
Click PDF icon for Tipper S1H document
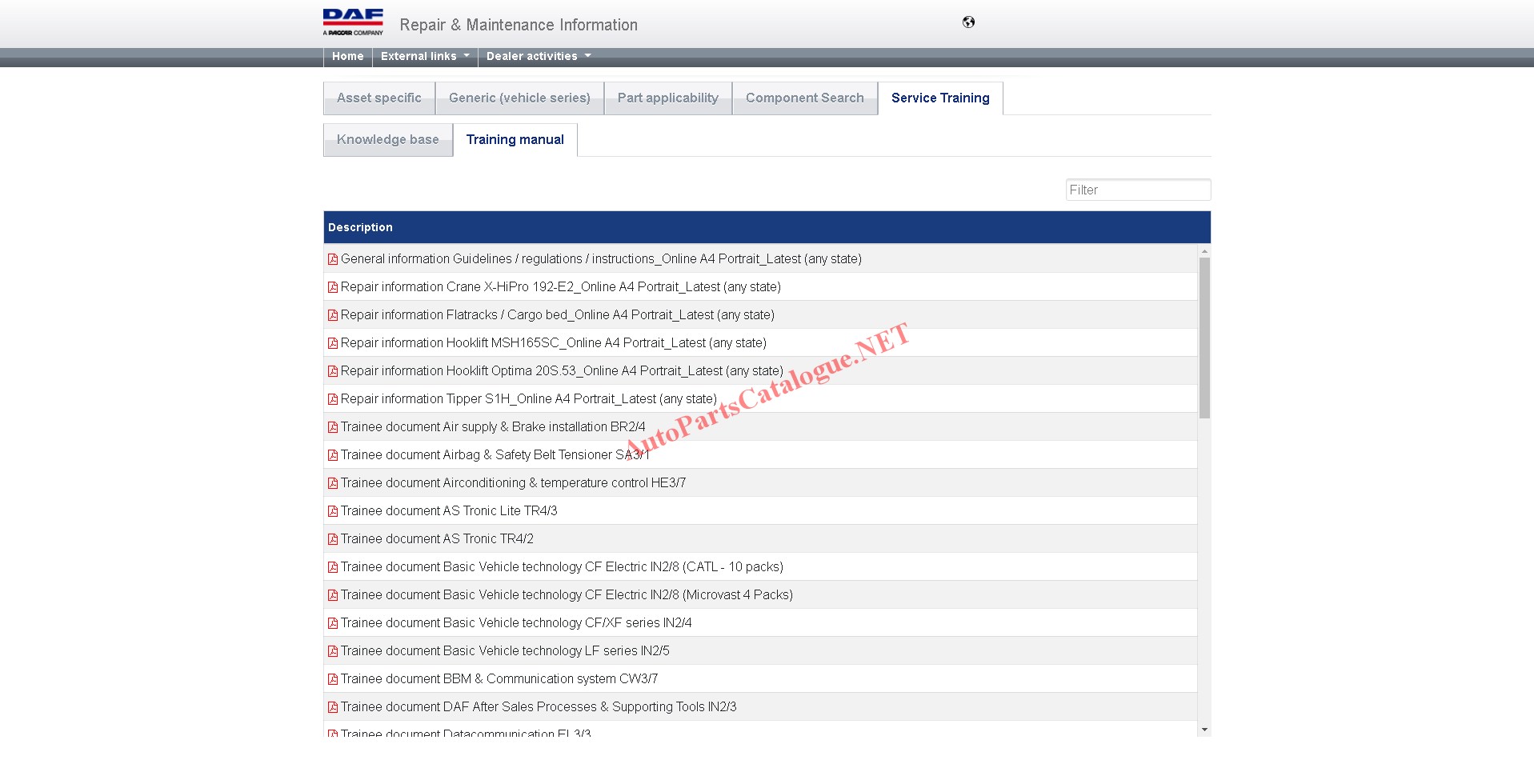pyautogui.click(x=333, y=399)
